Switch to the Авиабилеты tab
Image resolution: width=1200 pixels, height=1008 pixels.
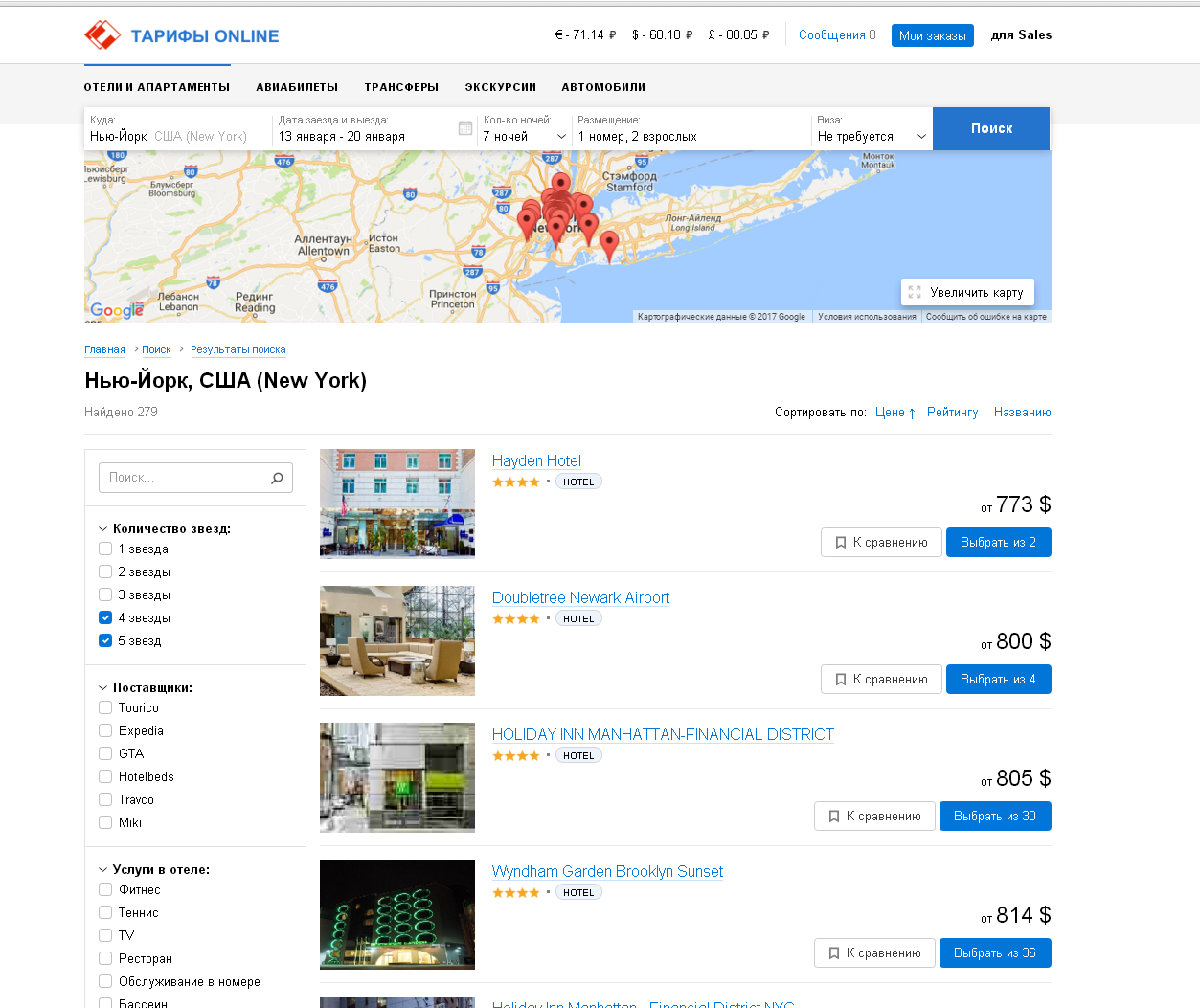coord(297,87)
